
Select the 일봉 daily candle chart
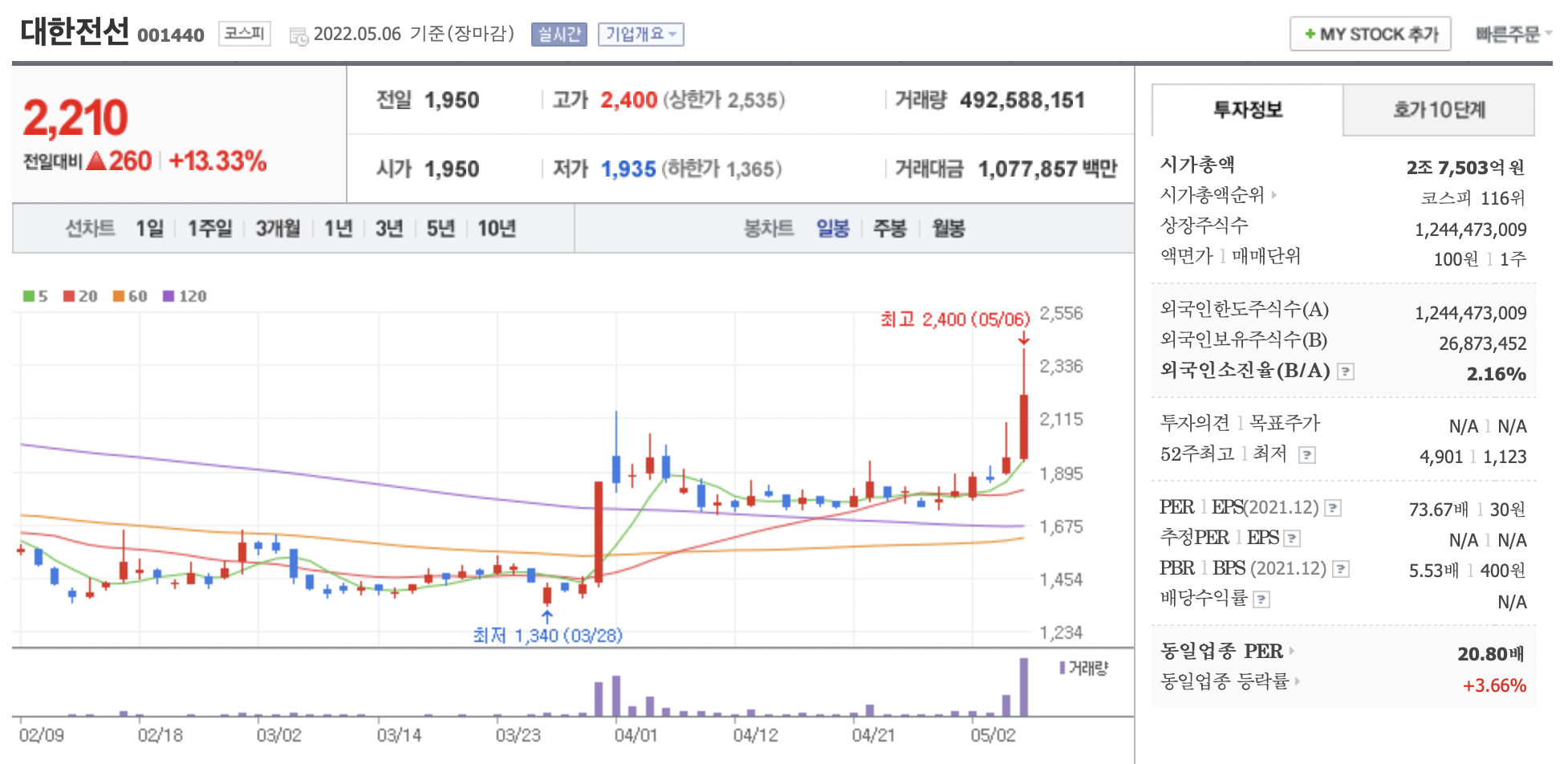tap(833, 229)
